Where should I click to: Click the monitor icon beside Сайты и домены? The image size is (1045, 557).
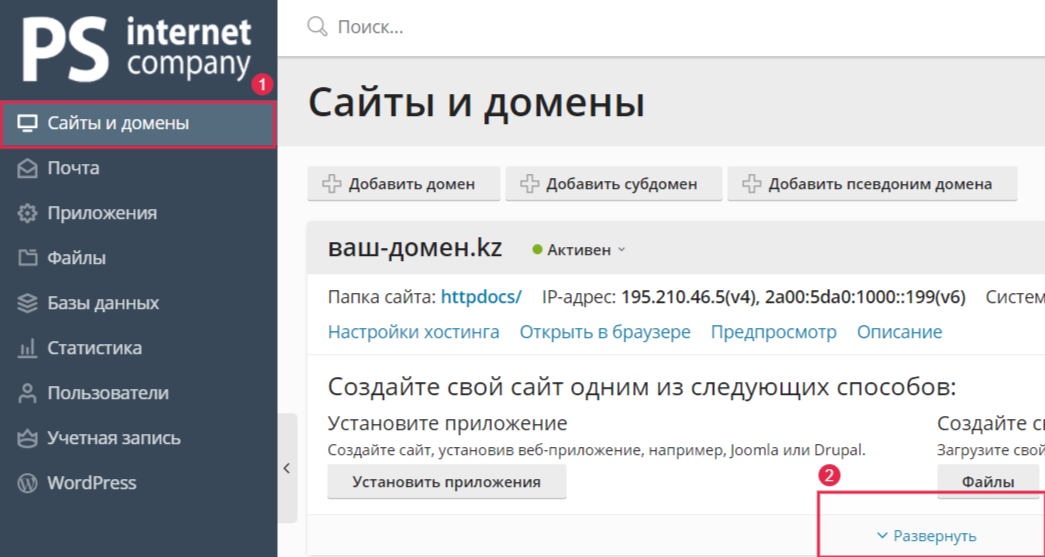pyautogui.click(x=27, y=124)
